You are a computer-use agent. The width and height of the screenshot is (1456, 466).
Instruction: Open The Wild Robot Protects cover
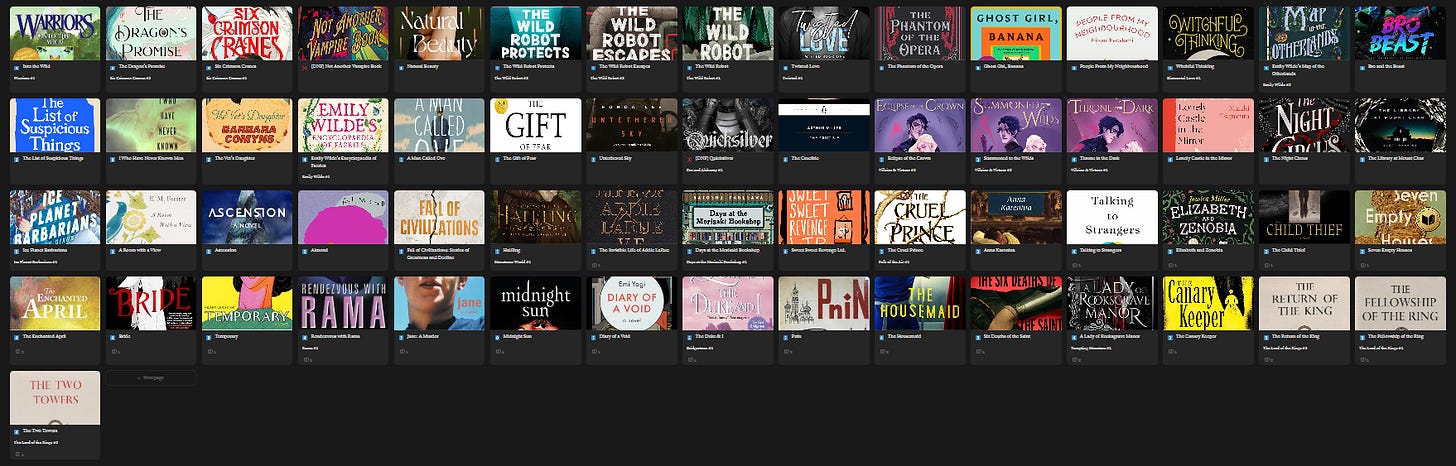[x=535, y=32]
